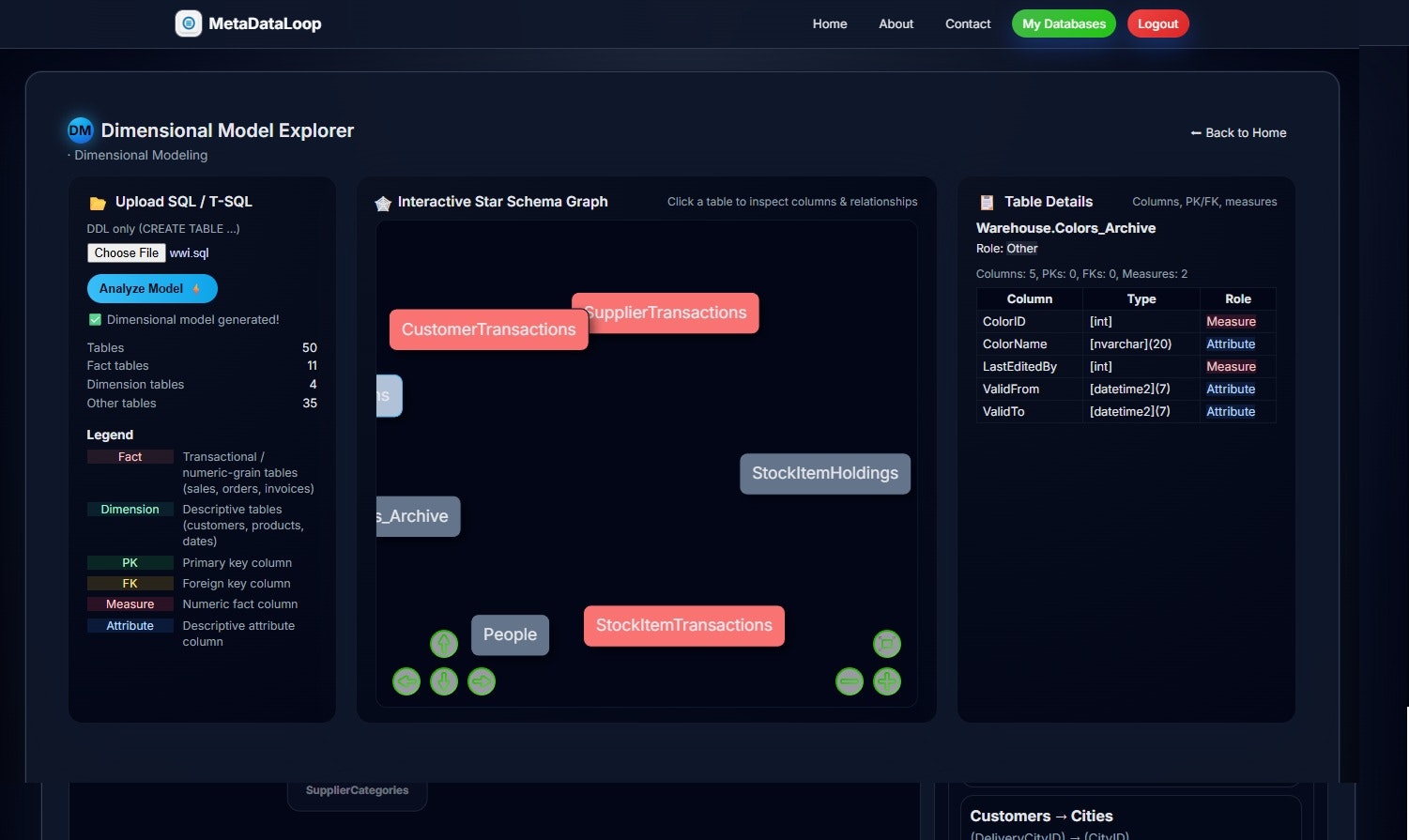The width and height of the screenshot is (1409, 840).
Task: Click the red Fact legend swatch
Action: click(x=130, y=456)
